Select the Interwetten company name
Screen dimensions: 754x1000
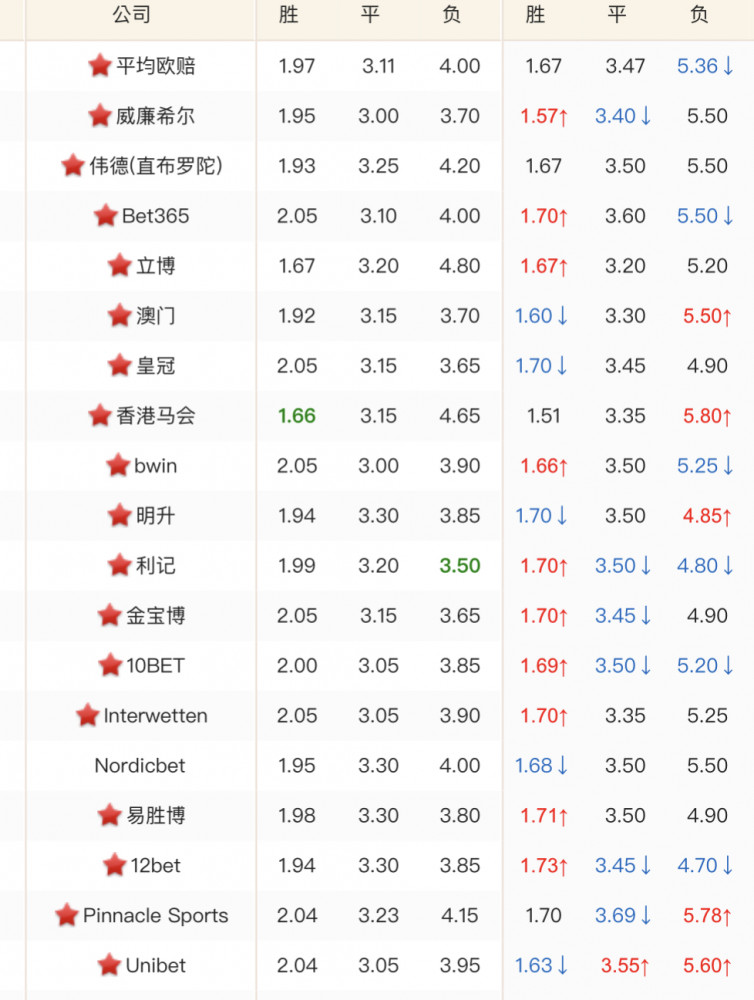click(156, 716)
